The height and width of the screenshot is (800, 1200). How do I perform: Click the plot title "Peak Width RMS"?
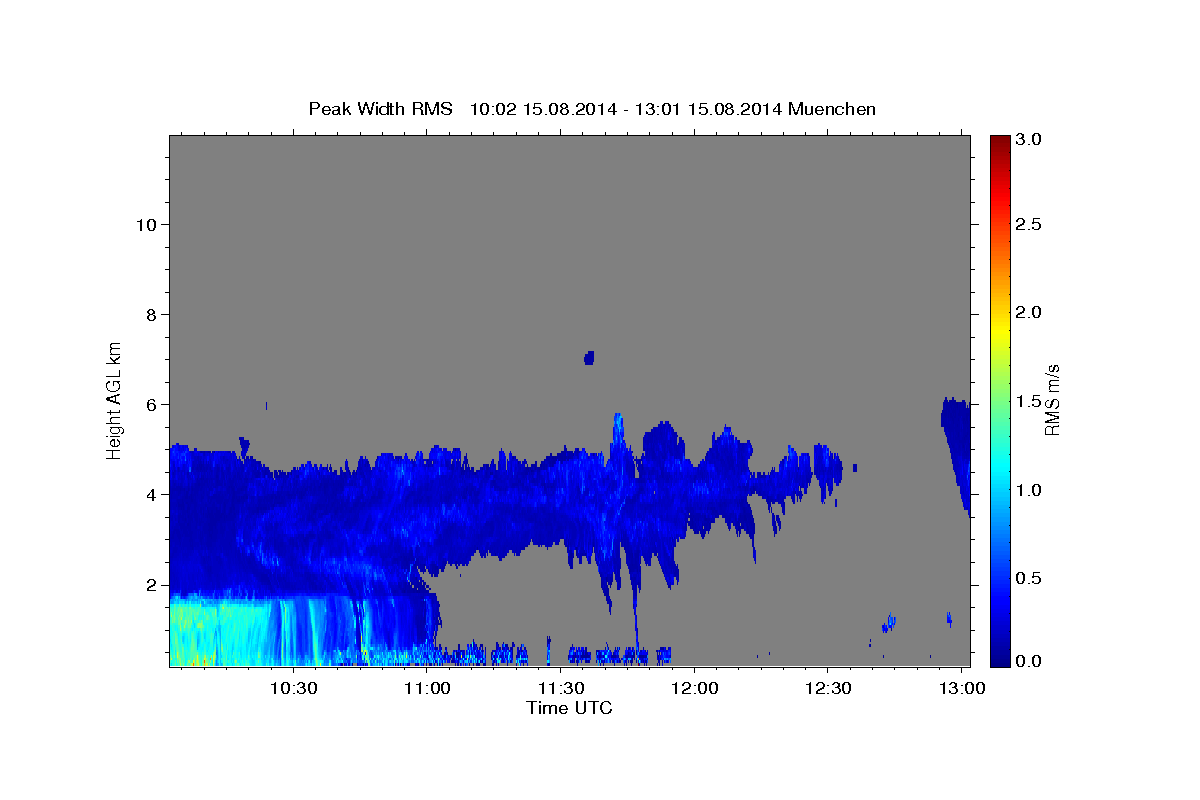point(380,109)
